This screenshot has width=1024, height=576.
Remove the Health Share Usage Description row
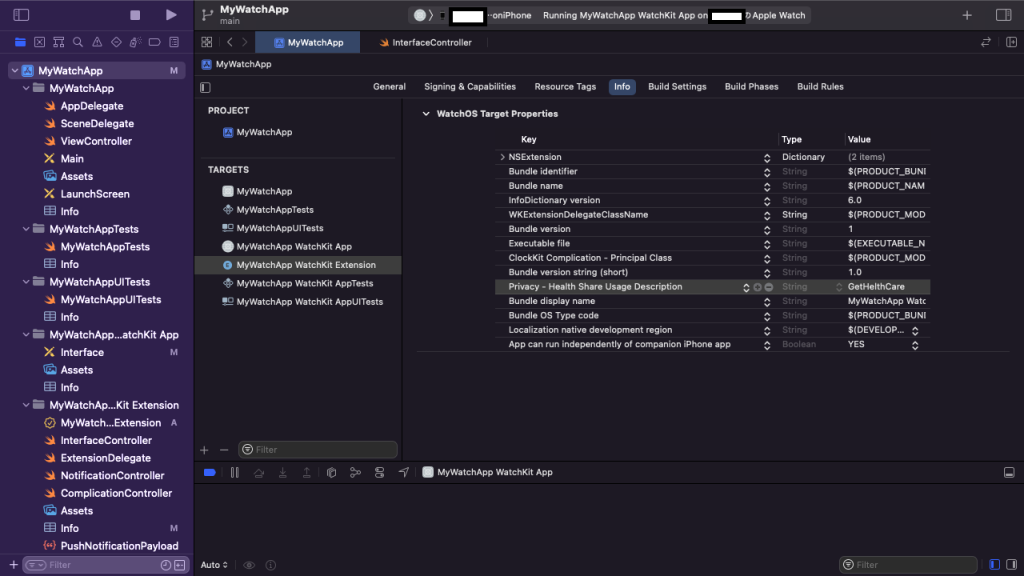[x=769, y=287]
